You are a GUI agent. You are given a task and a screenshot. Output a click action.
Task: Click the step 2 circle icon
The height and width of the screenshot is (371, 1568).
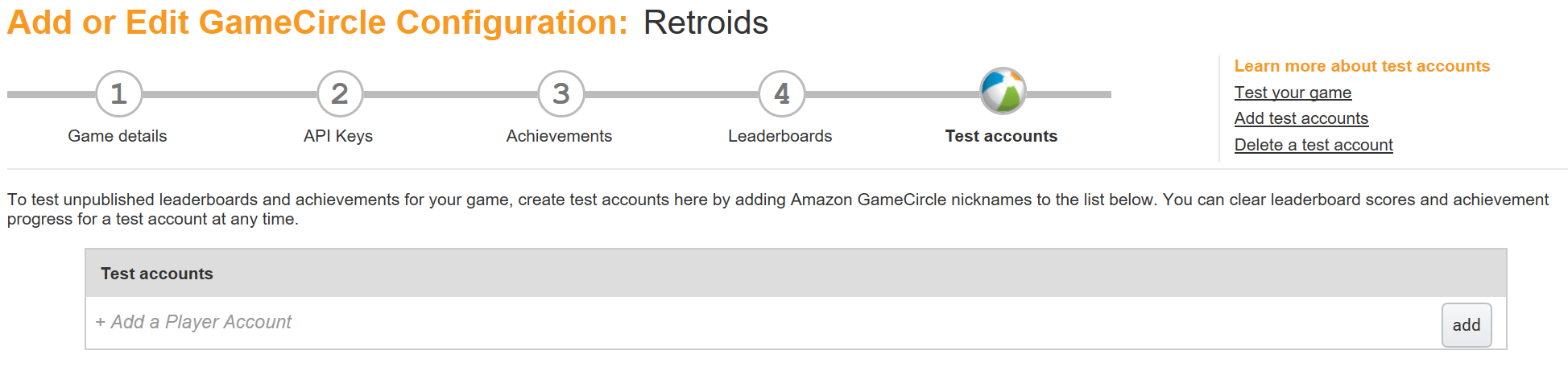tap(340, 94)
